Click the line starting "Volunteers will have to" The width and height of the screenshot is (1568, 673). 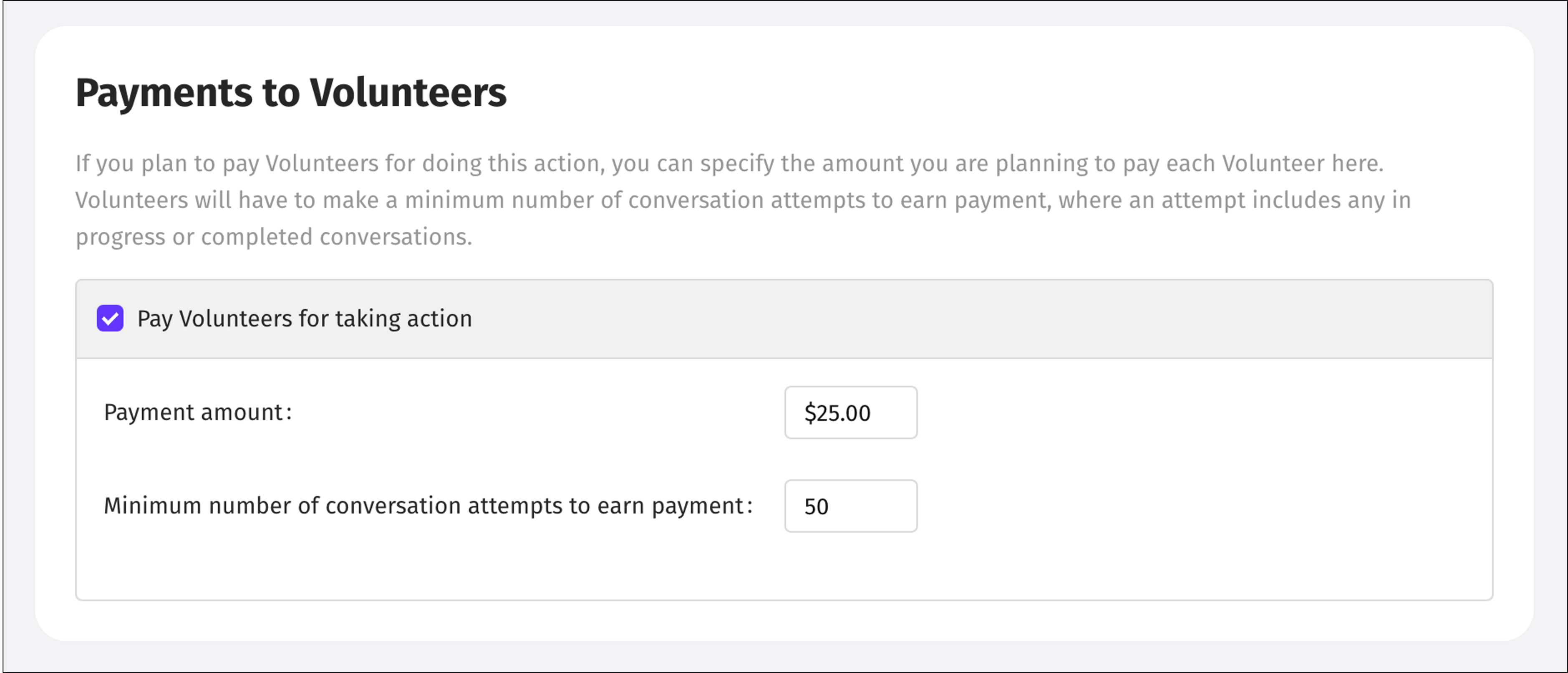pos(743,200)
